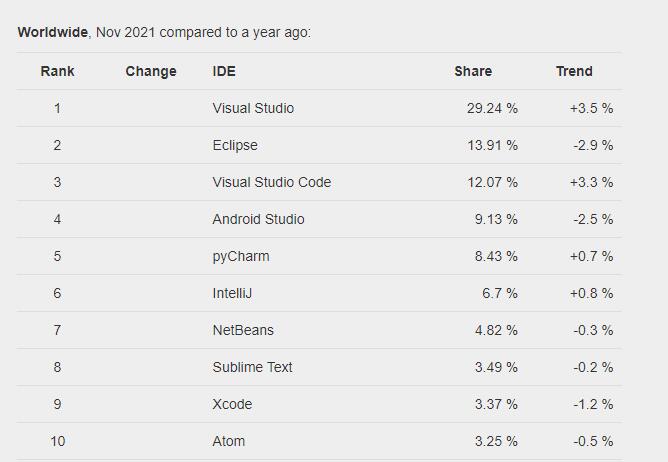Screen dimensions: 668x462
Task: Select the Eclipse IDE entry
Action: click(235, 145)
